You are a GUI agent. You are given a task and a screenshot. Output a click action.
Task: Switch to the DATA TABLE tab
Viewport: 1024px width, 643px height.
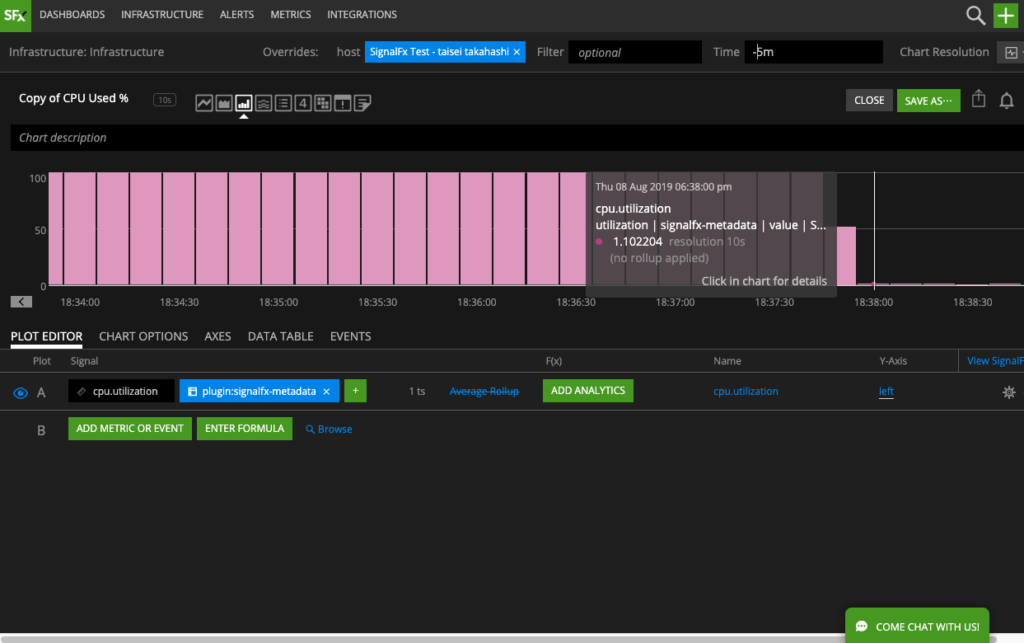tap(280, 336)
